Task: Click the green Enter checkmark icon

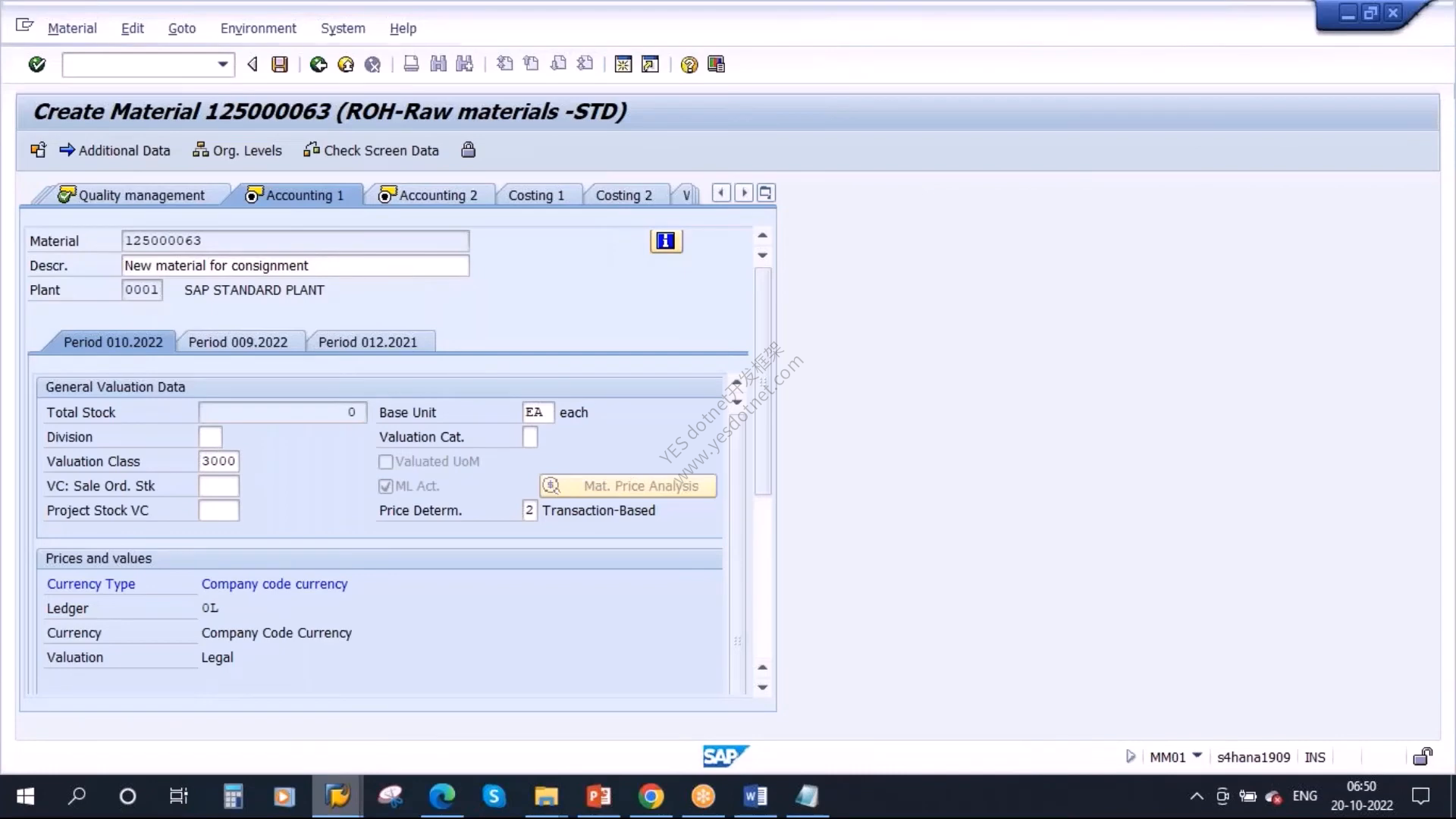Action: tap(36, 64)
